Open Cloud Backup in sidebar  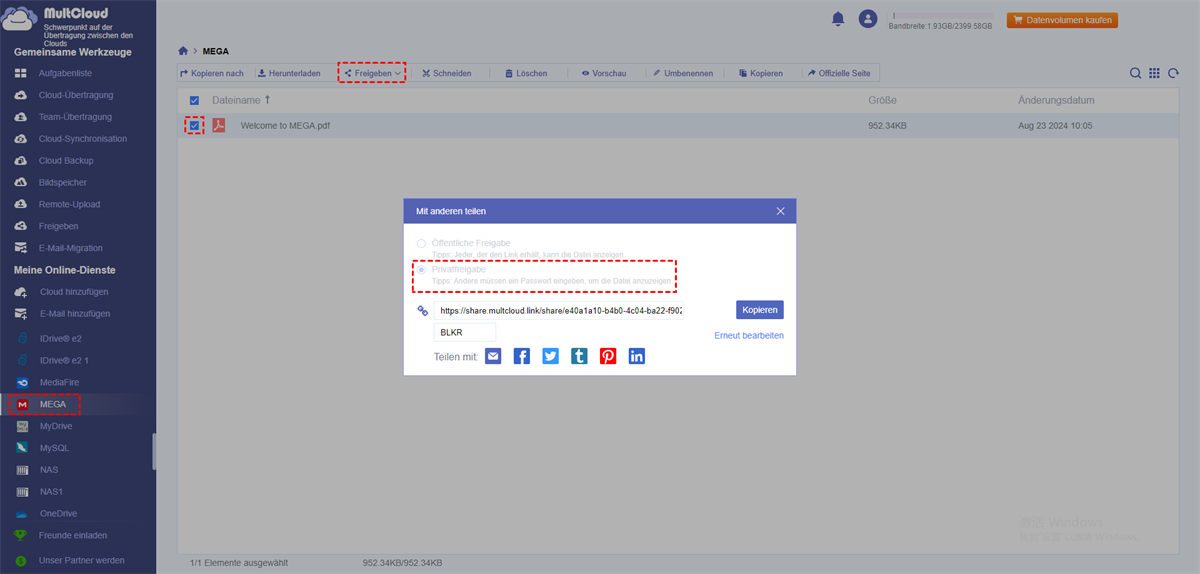(x=66, y=161)
